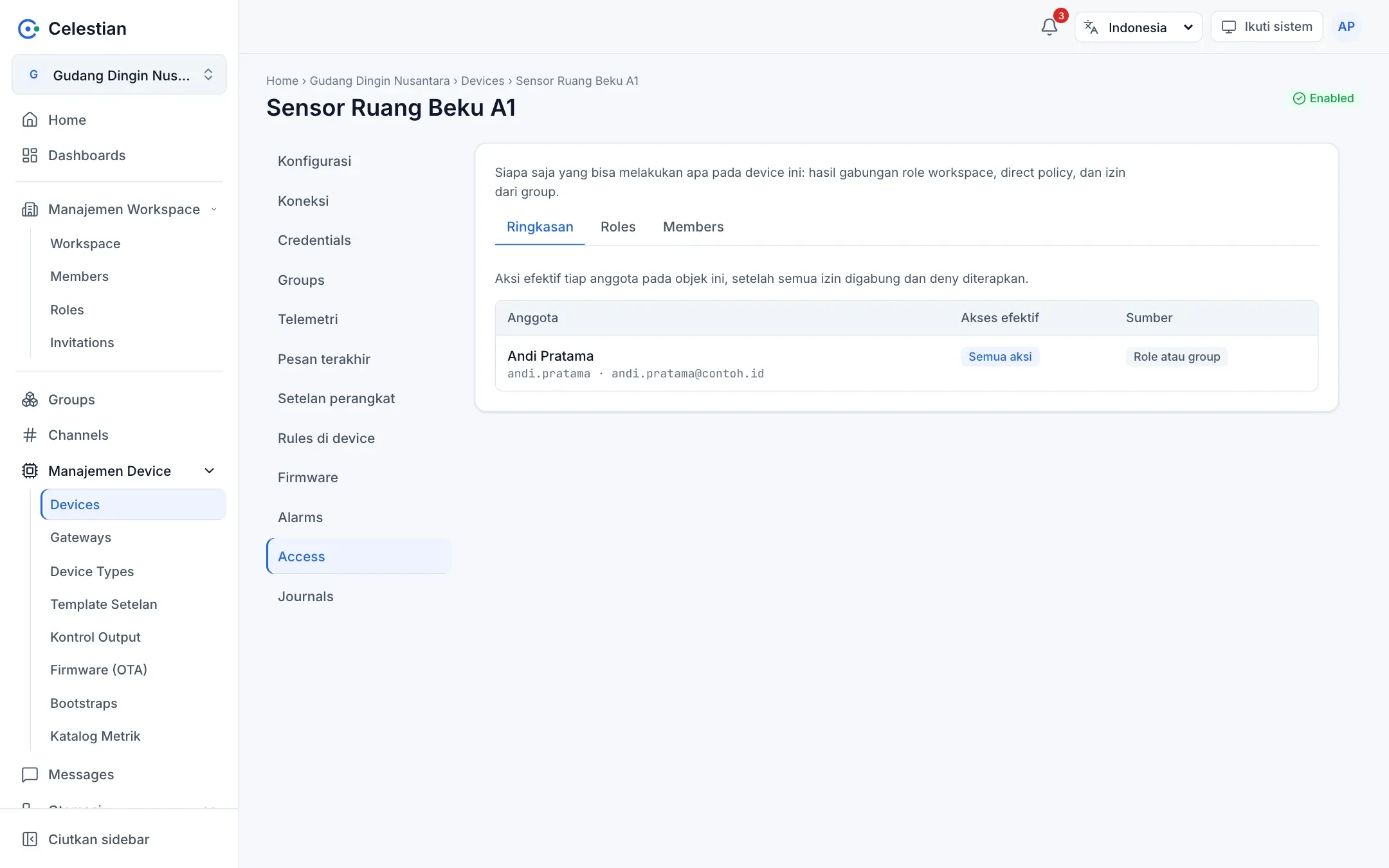Screen dimensions: 1389x868
Task: Click the Home house icon in sidebar
Action: pos(30,120)
